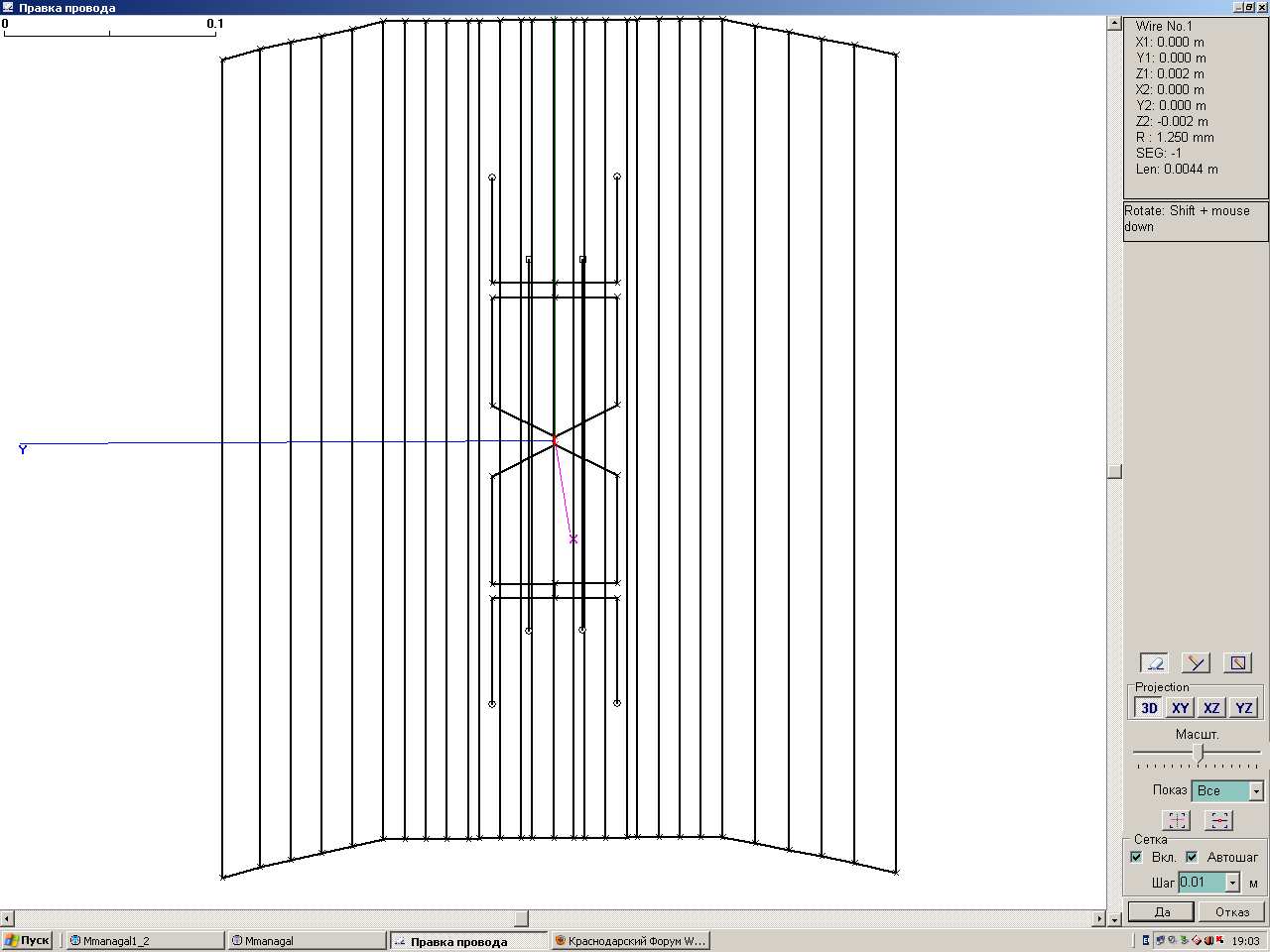Viewport: 1270px width, 952px height.
Task: Select the wire loop/rectangle creation tool icon
Action: click(1237, 662)
